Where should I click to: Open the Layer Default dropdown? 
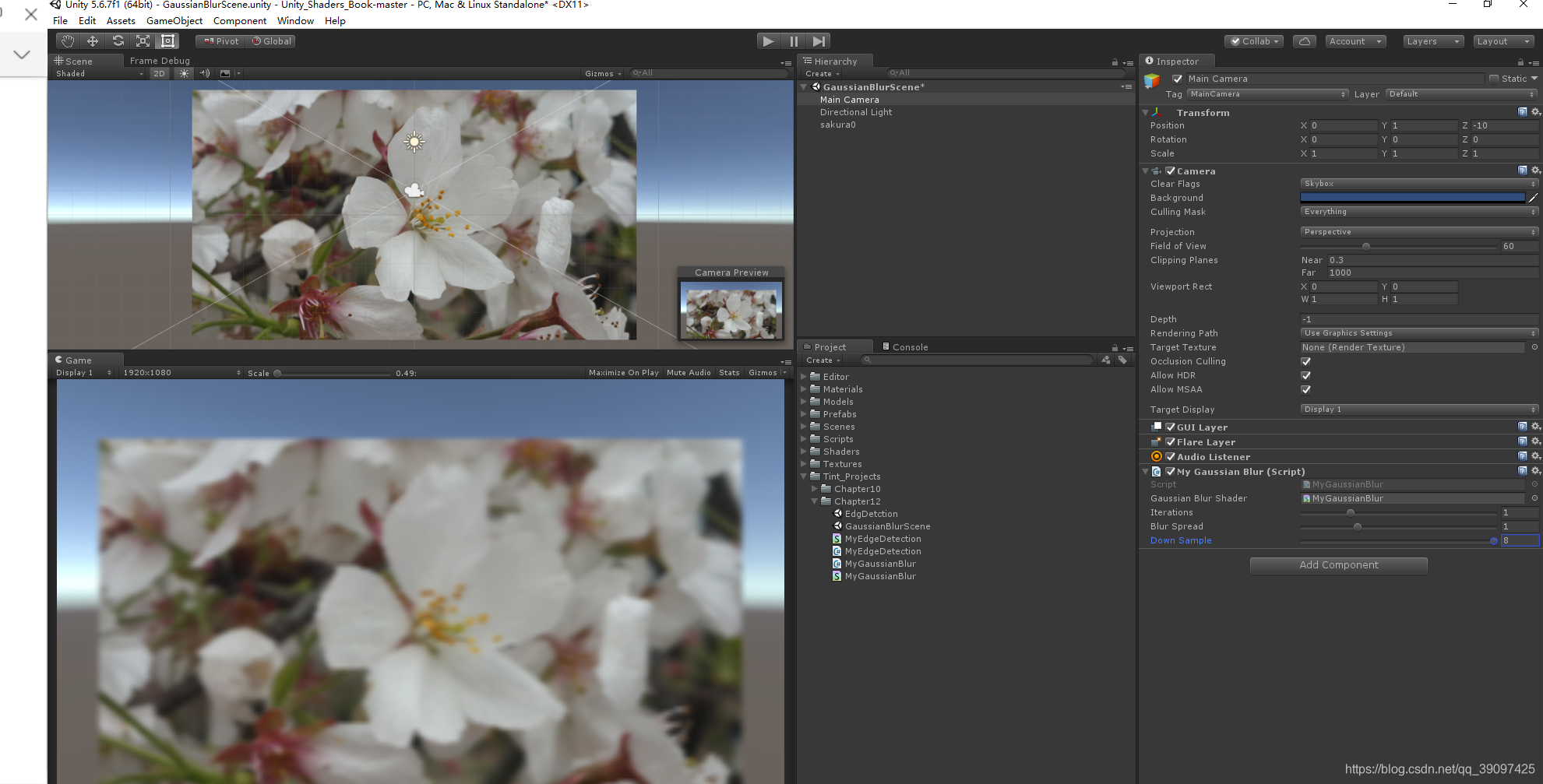click(1462, 94)
